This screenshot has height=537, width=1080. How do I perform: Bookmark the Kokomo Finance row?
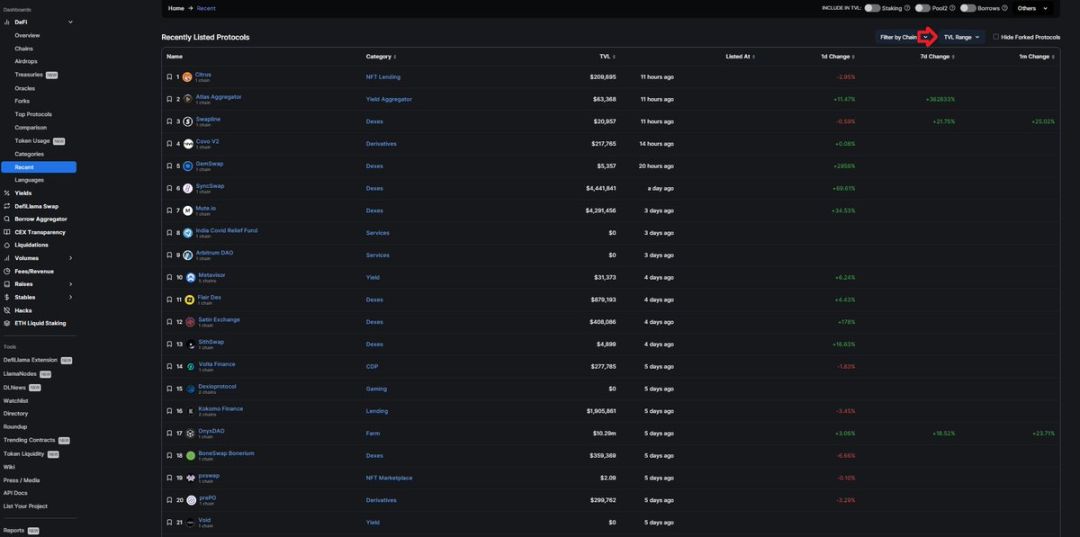pos(169,411)
